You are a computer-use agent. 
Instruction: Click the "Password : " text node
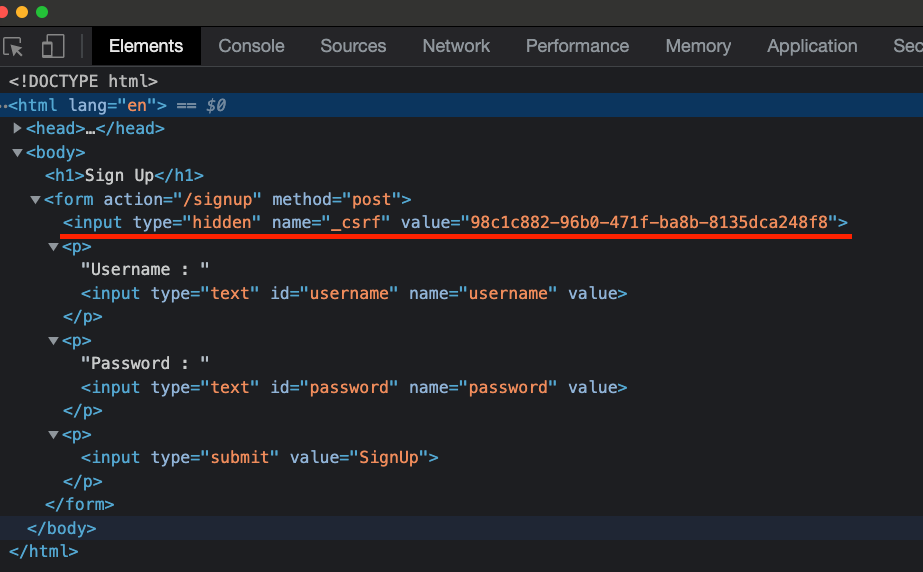145,364
